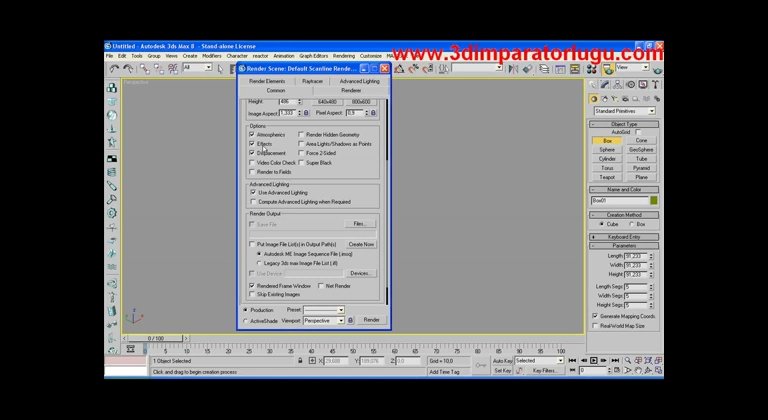
Task: Click the time slider 0 / 100
Action: 156,339
